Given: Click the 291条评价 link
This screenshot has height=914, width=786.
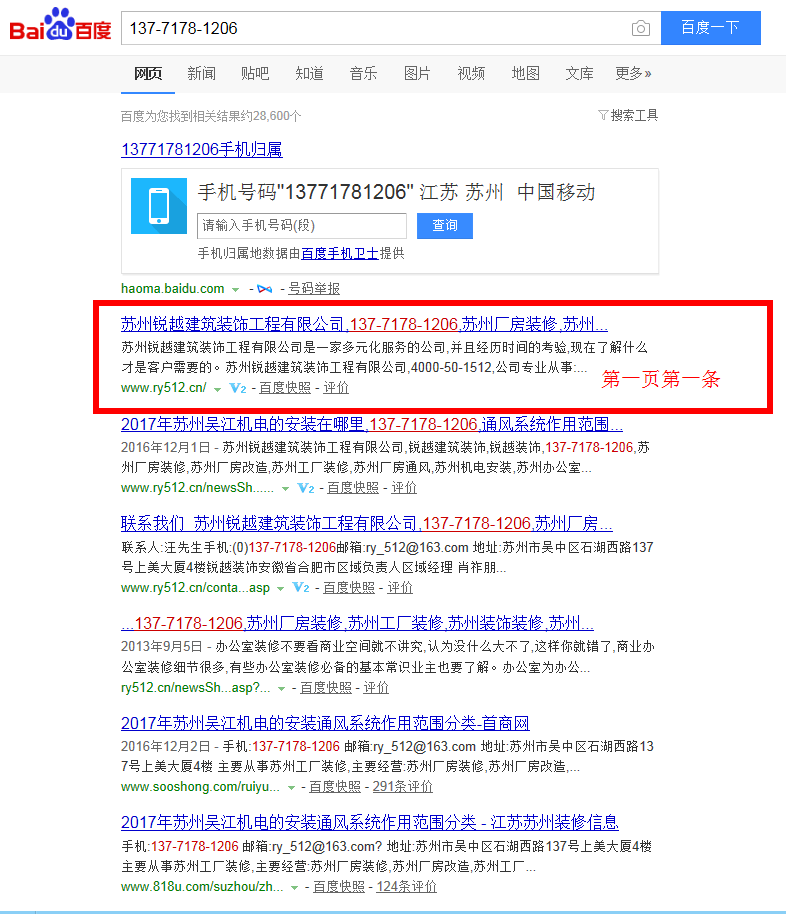Looking at the screenshot, I should 403,786.
